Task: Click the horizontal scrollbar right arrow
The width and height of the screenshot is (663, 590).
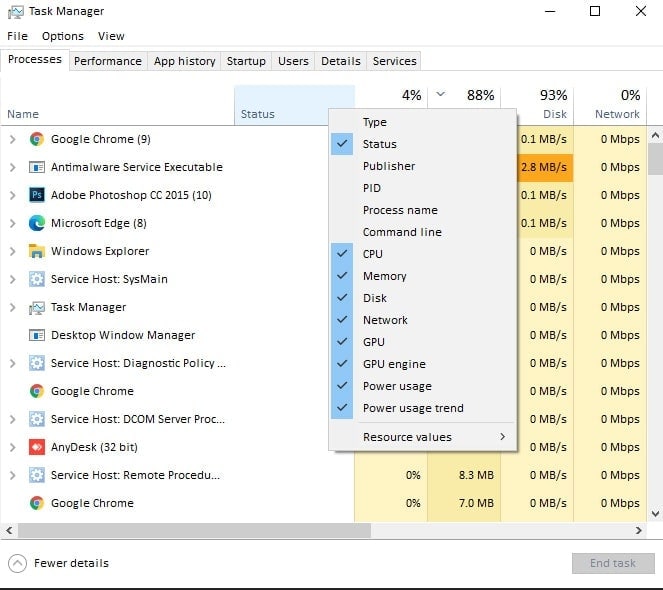Action: (638, 530)
